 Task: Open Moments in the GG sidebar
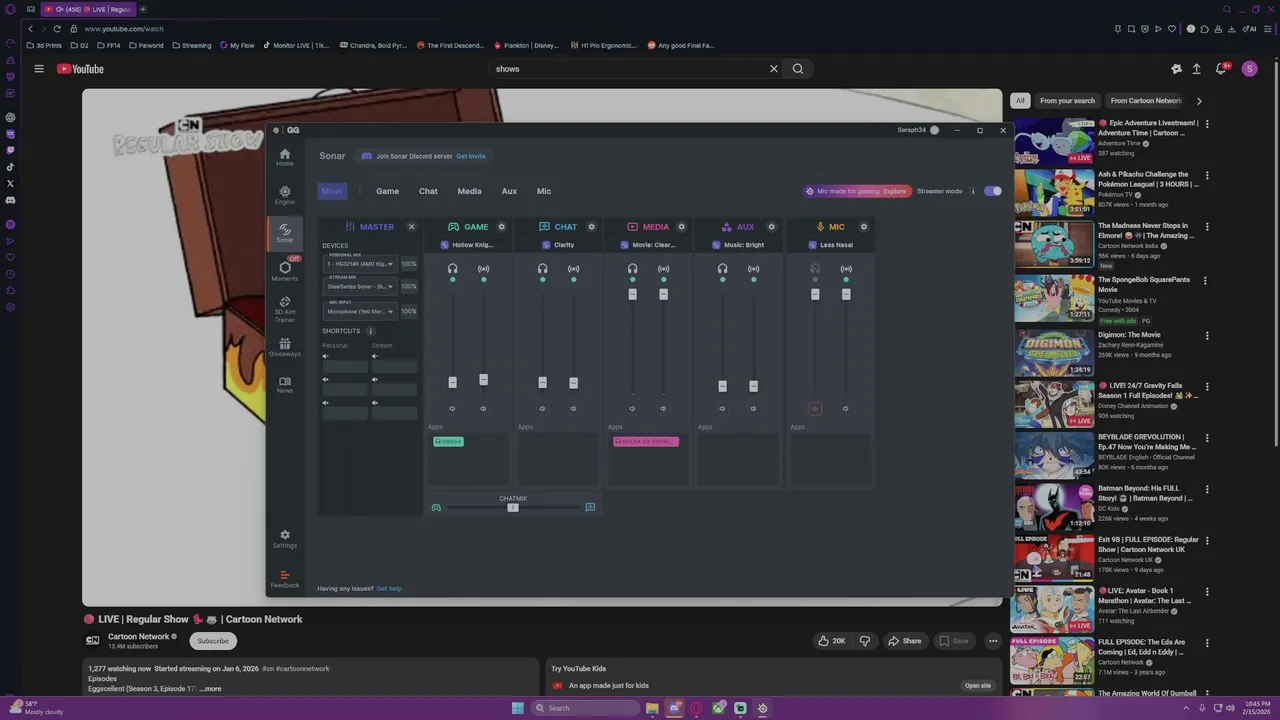tap(285, 271)
